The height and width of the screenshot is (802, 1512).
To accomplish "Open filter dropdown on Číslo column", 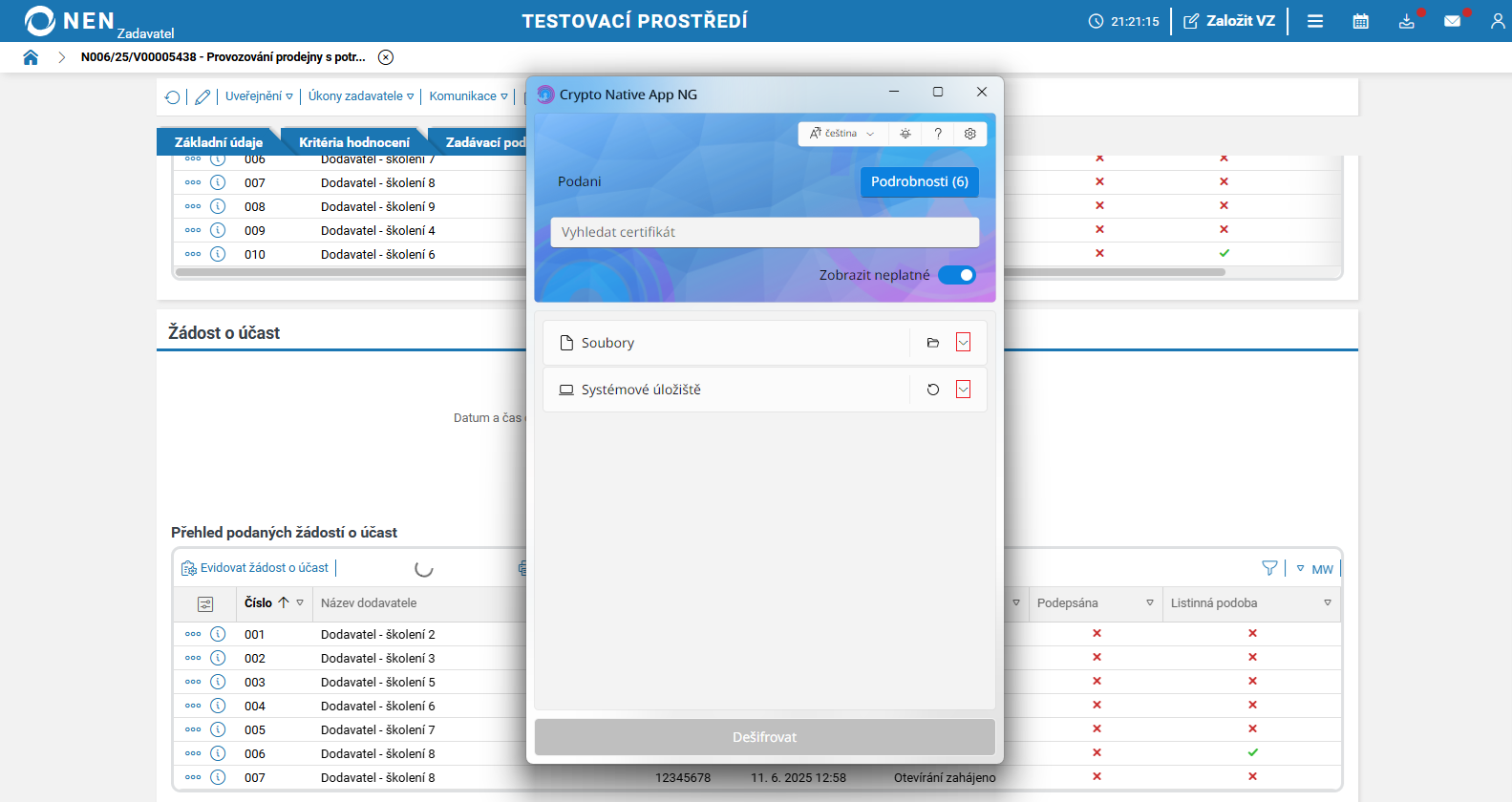I will pyautogui.click(x=300, y=603).
